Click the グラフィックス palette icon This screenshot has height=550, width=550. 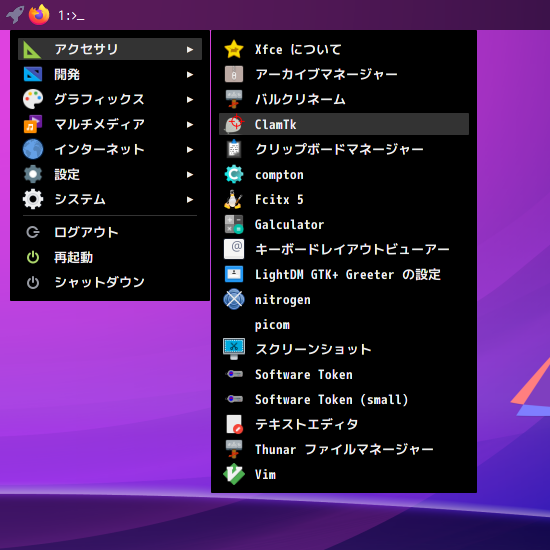point(33,99)
